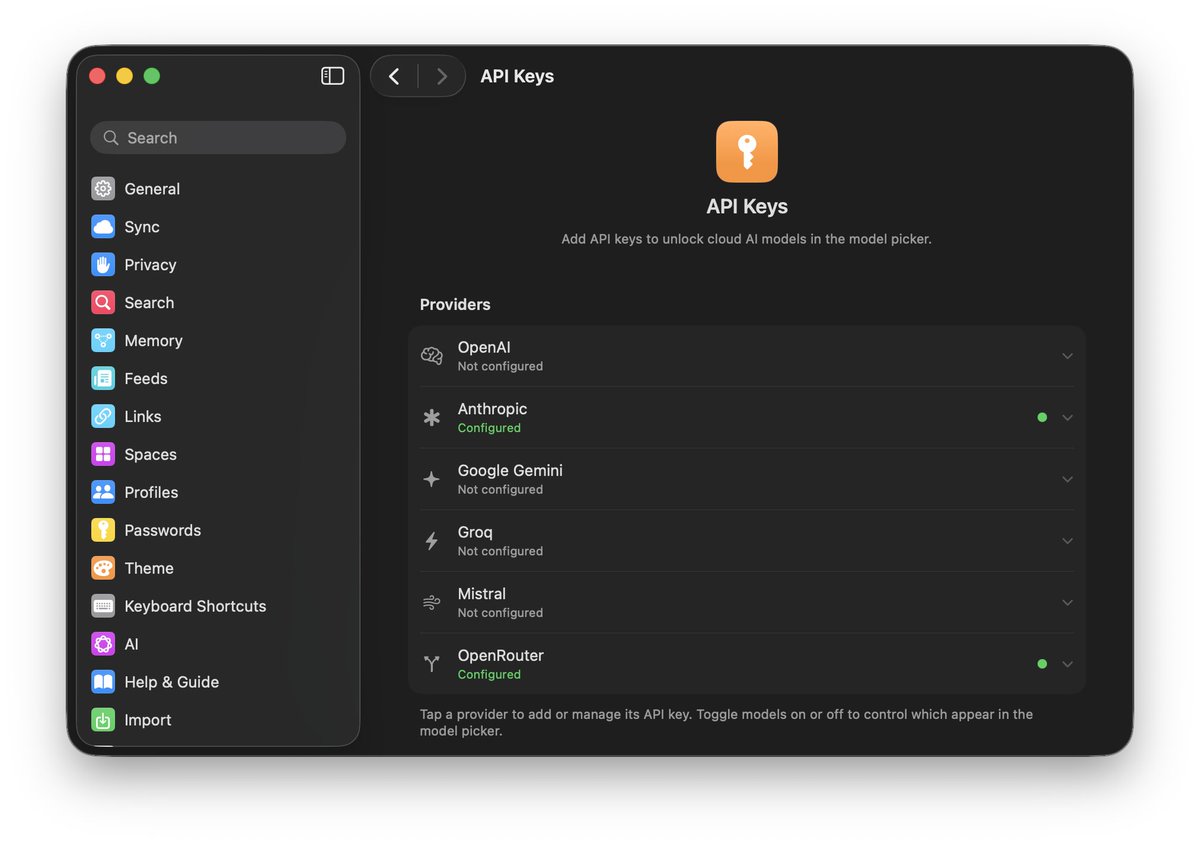Click the Spaces grid icon

[x=103, y=455]
